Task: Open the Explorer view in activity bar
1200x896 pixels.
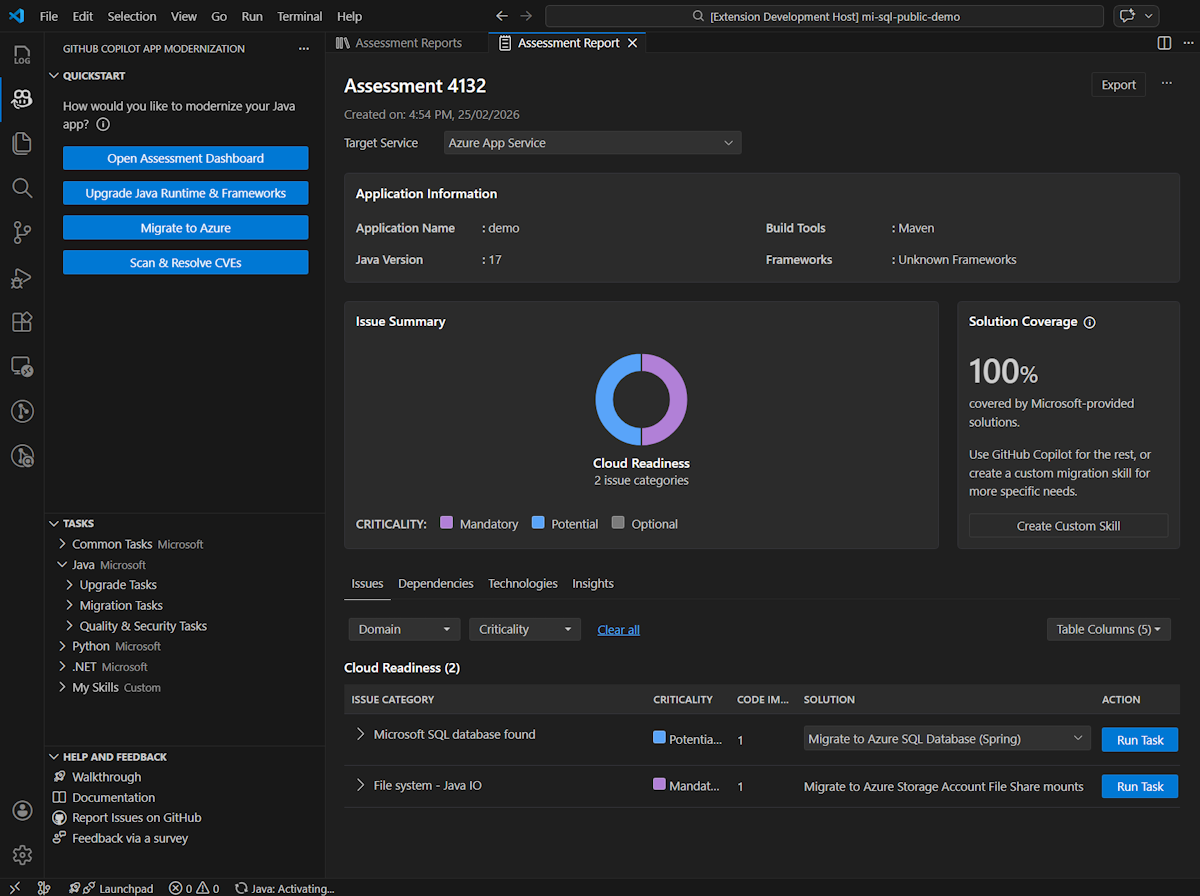Action: pos(22,143)
